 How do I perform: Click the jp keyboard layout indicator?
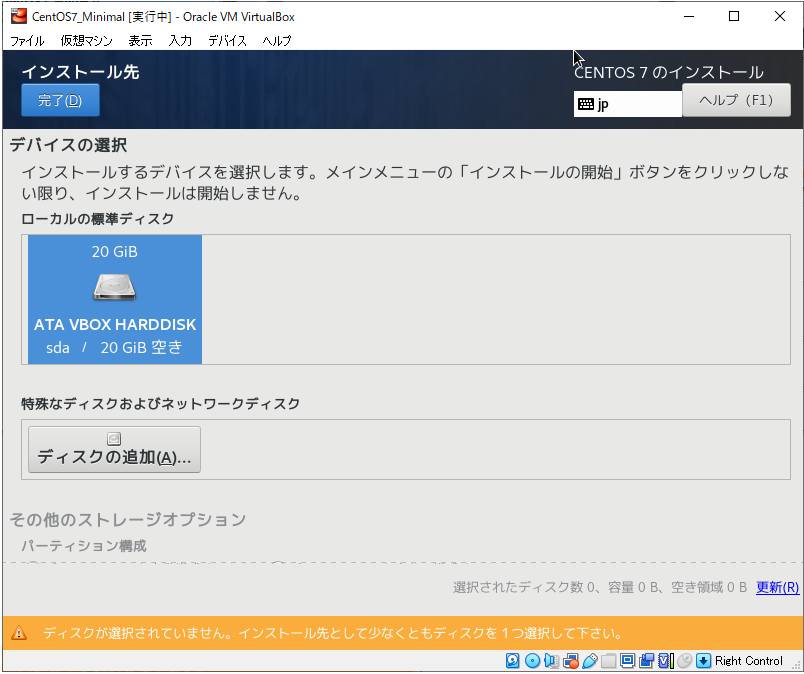tap(627, 104)
